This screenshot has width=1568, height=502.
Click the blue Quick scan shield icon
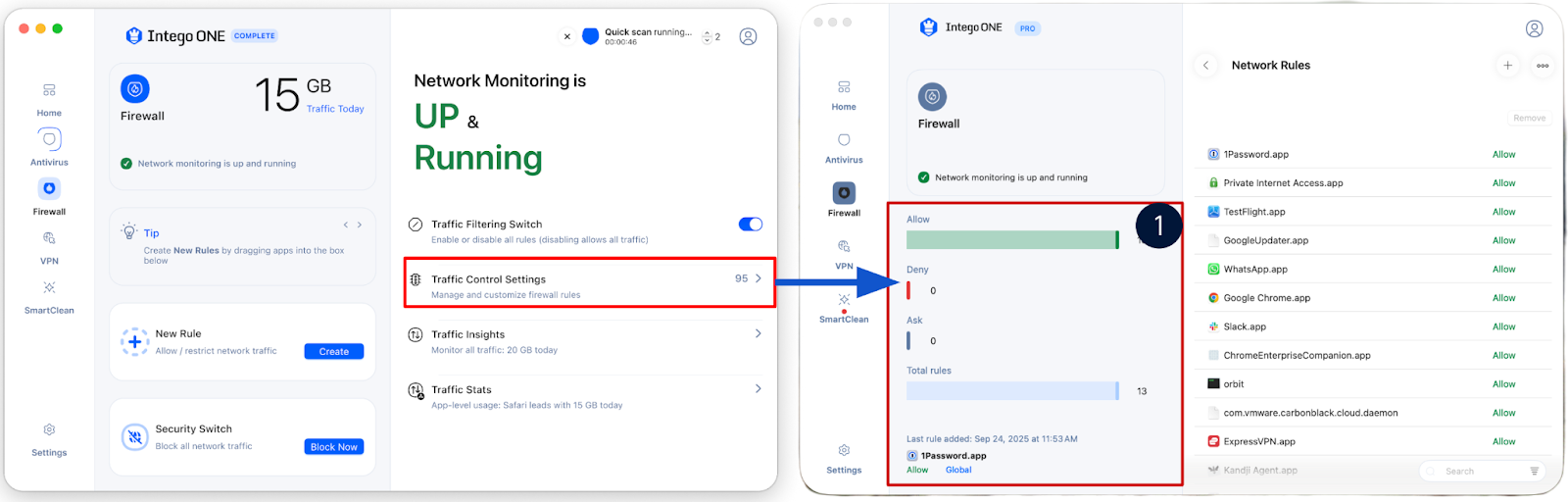click(x=590, y=36)
